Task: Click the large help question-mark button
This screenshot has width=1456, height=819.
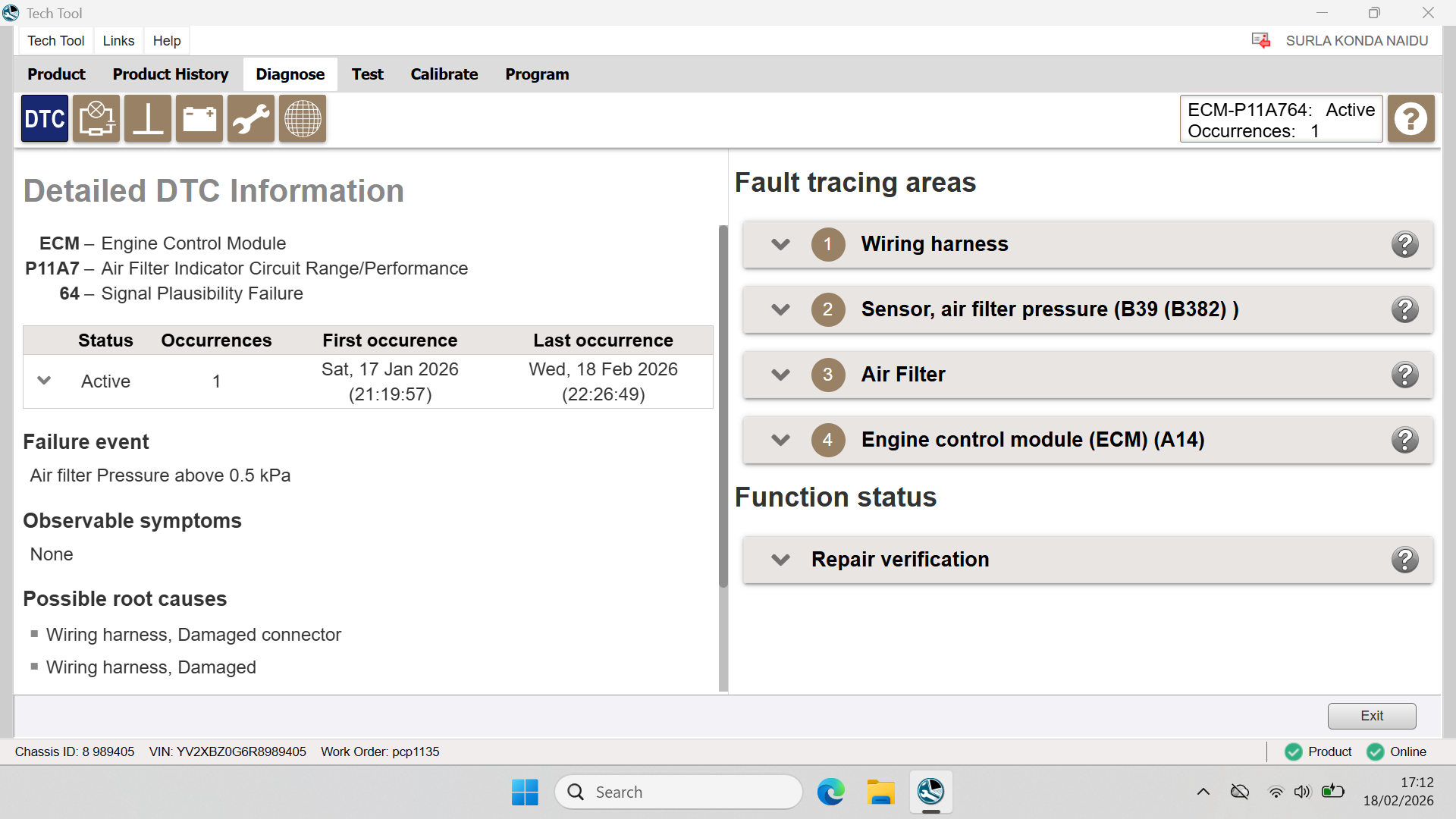Action: coord(1411,119)
